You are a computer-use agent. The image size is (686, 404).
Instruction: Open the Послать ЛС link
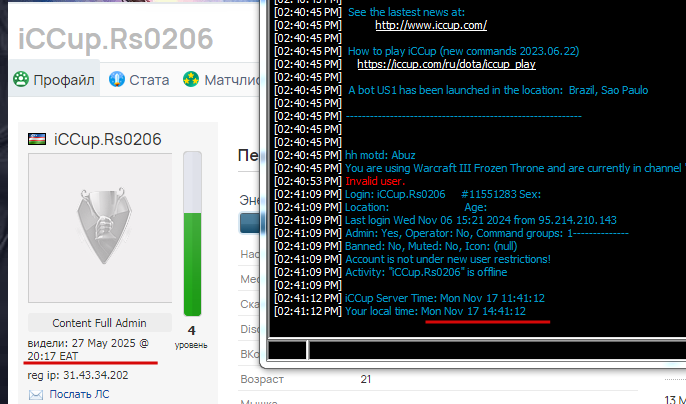pos(79,394)
